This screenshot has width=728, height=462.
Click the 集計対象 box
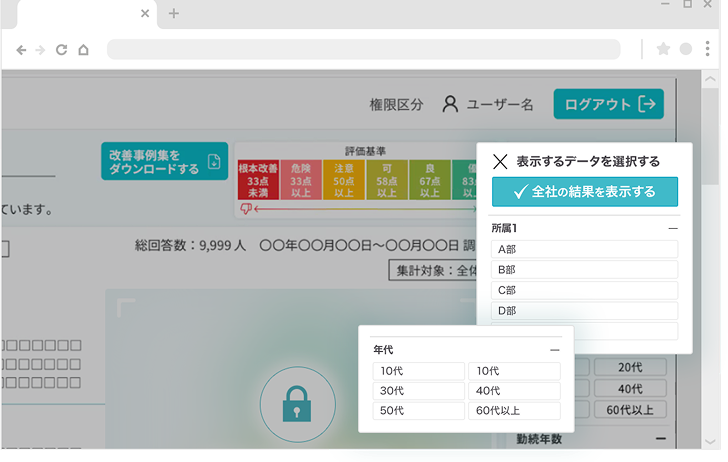tap(433, 271)
